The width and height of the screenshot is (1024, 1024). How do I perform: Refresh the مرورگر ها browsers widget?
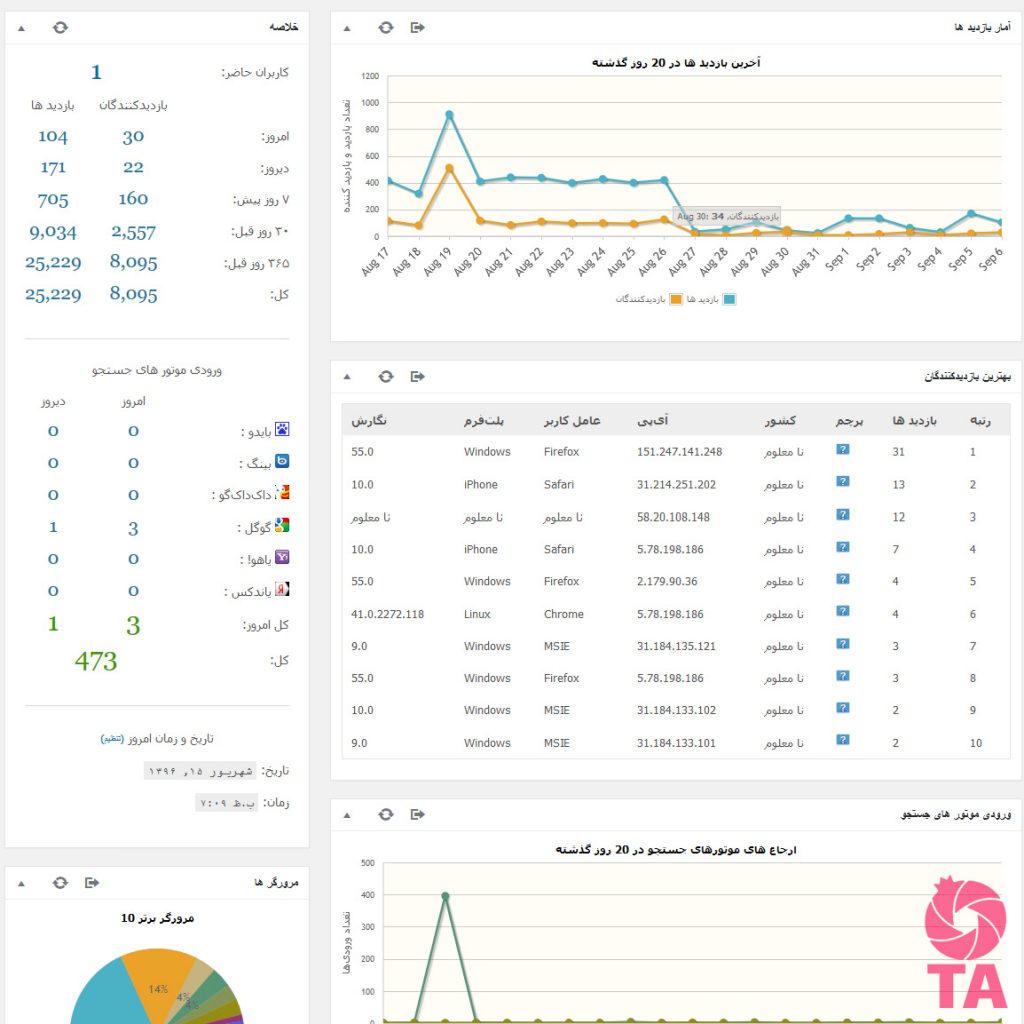pyautogui.click(x=61, y=882)
